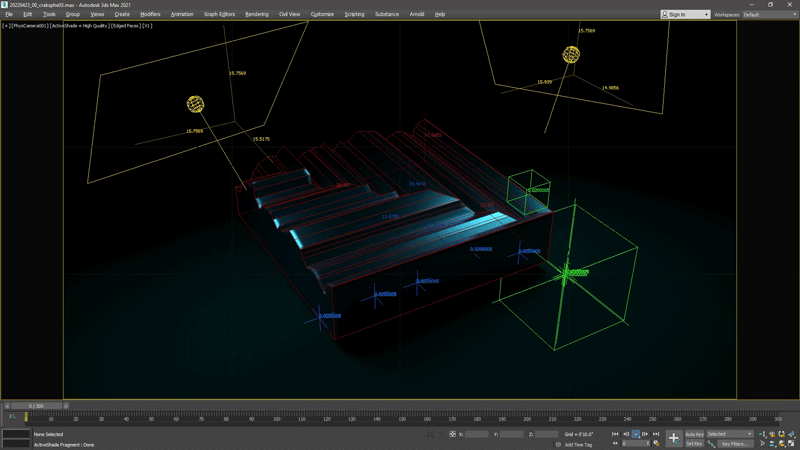Click the Previous Frame icon

626,434
